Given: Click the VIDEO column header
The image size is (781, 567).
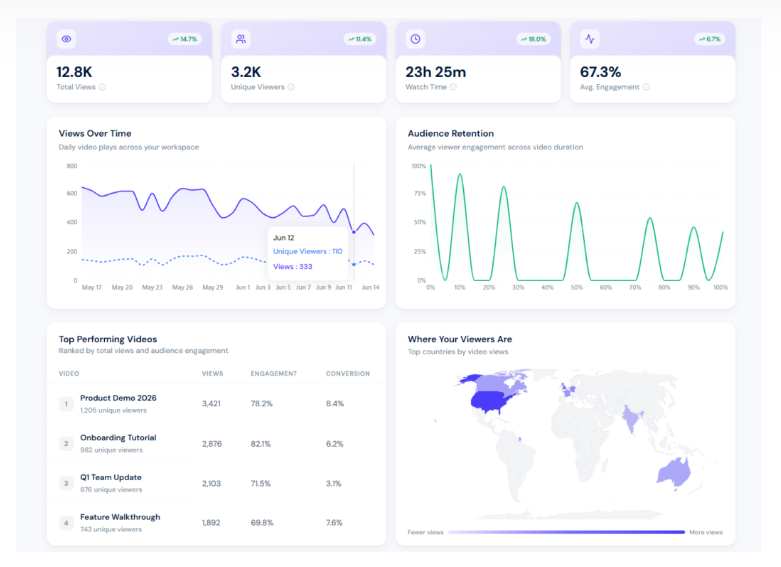Looking at the screenshot, I should [69, 374].
